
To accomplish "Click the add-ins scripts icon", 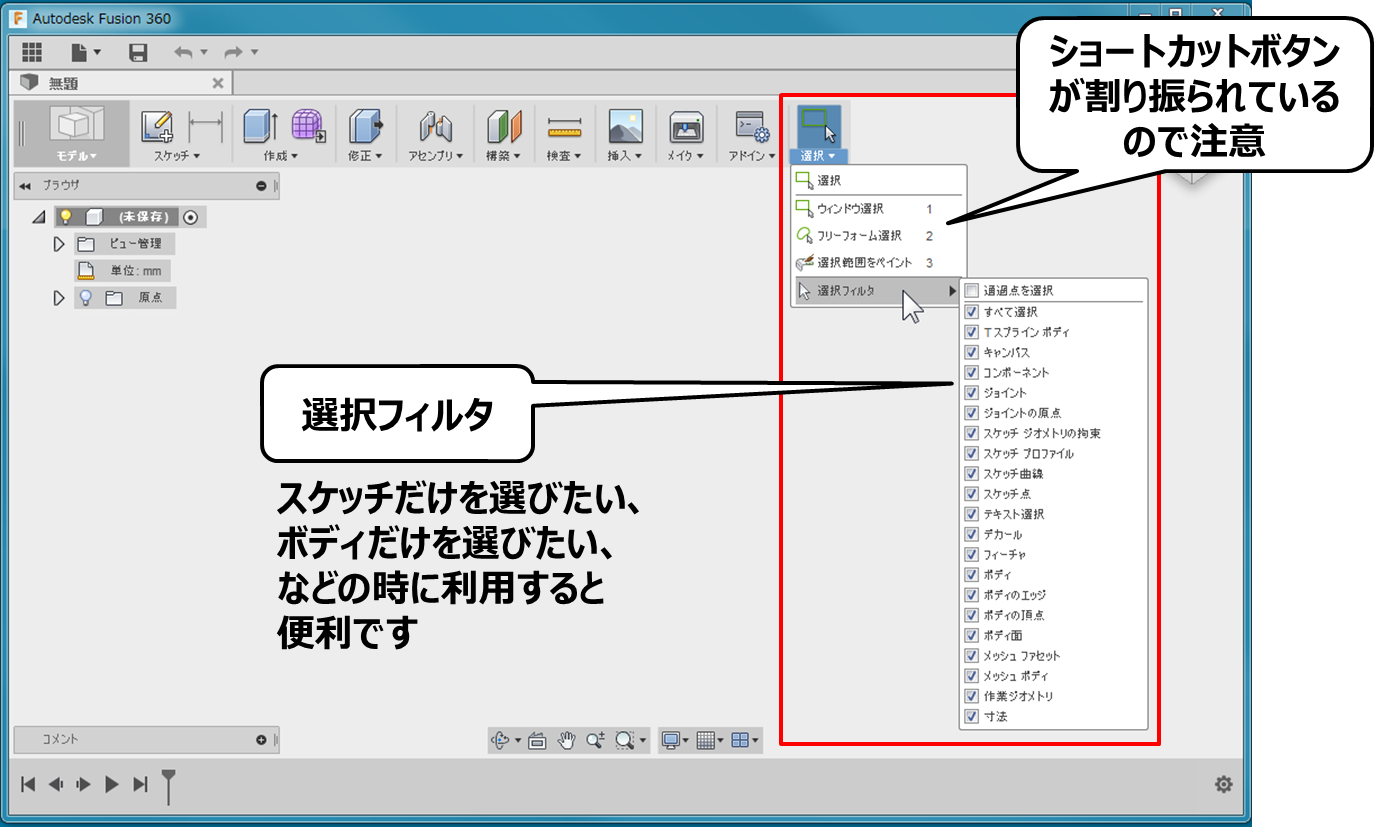I will [751, 126].
